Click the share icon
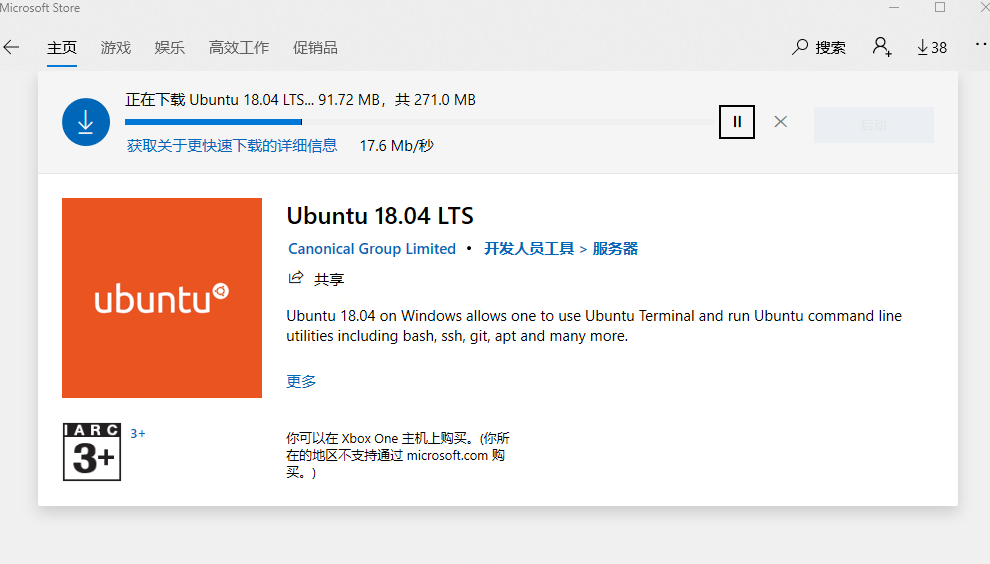Viewport: 990px width, 564px height. [296, 278]
